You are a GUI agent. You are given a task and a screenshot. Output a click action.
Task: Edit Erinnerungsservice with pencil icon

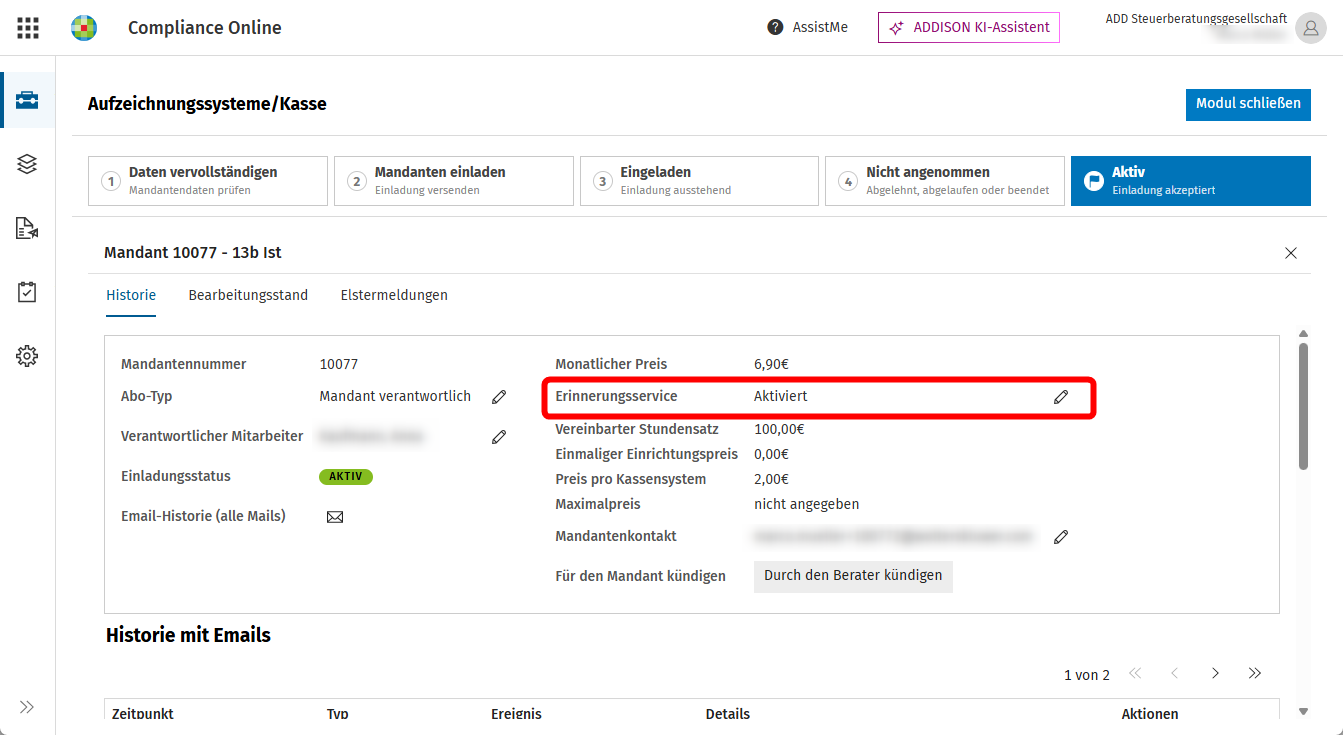point(1061,397)
